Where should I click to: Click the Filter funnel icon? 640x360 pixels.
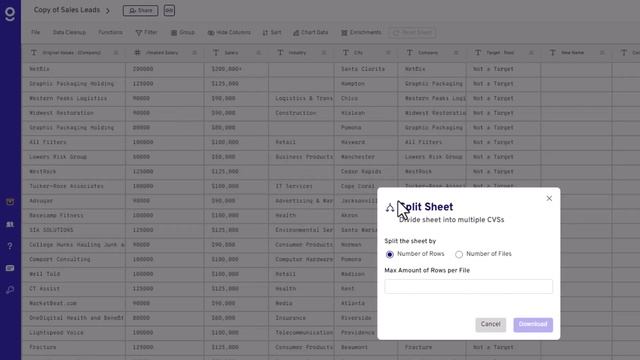point(139,33)
